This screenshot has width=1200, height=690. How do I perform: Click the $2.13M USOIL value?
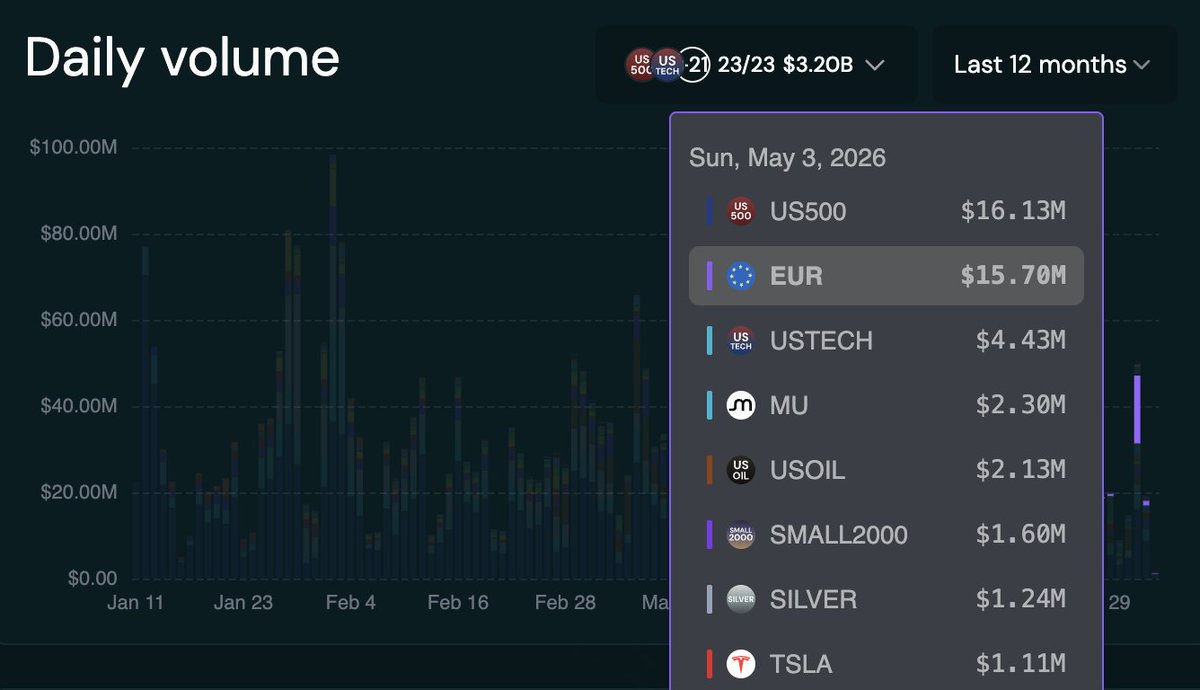(x=1021, y=470)
